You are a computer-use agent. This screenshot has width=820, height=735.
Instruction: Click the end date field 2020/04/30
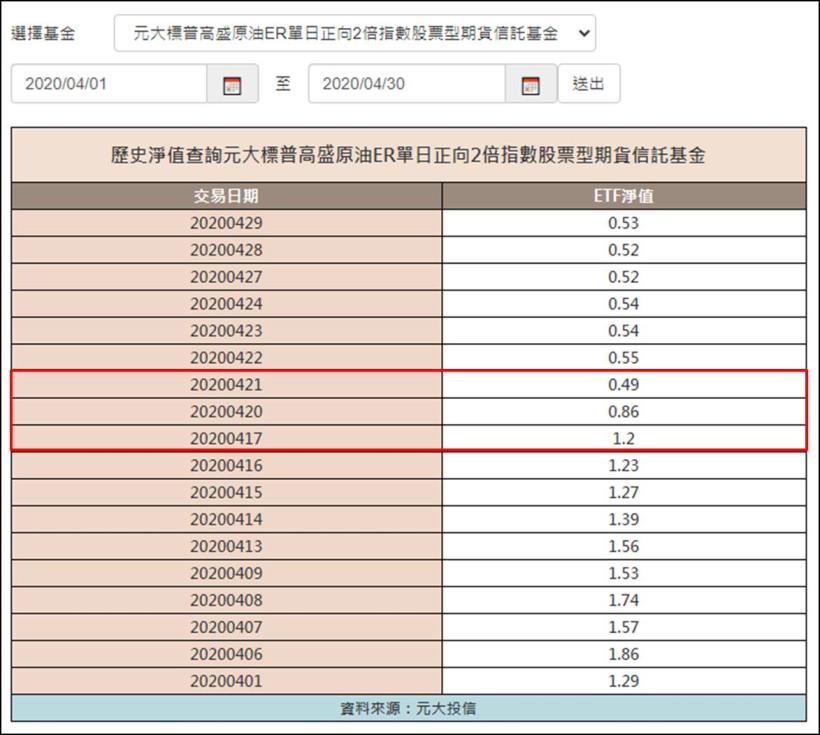[407, 84]
